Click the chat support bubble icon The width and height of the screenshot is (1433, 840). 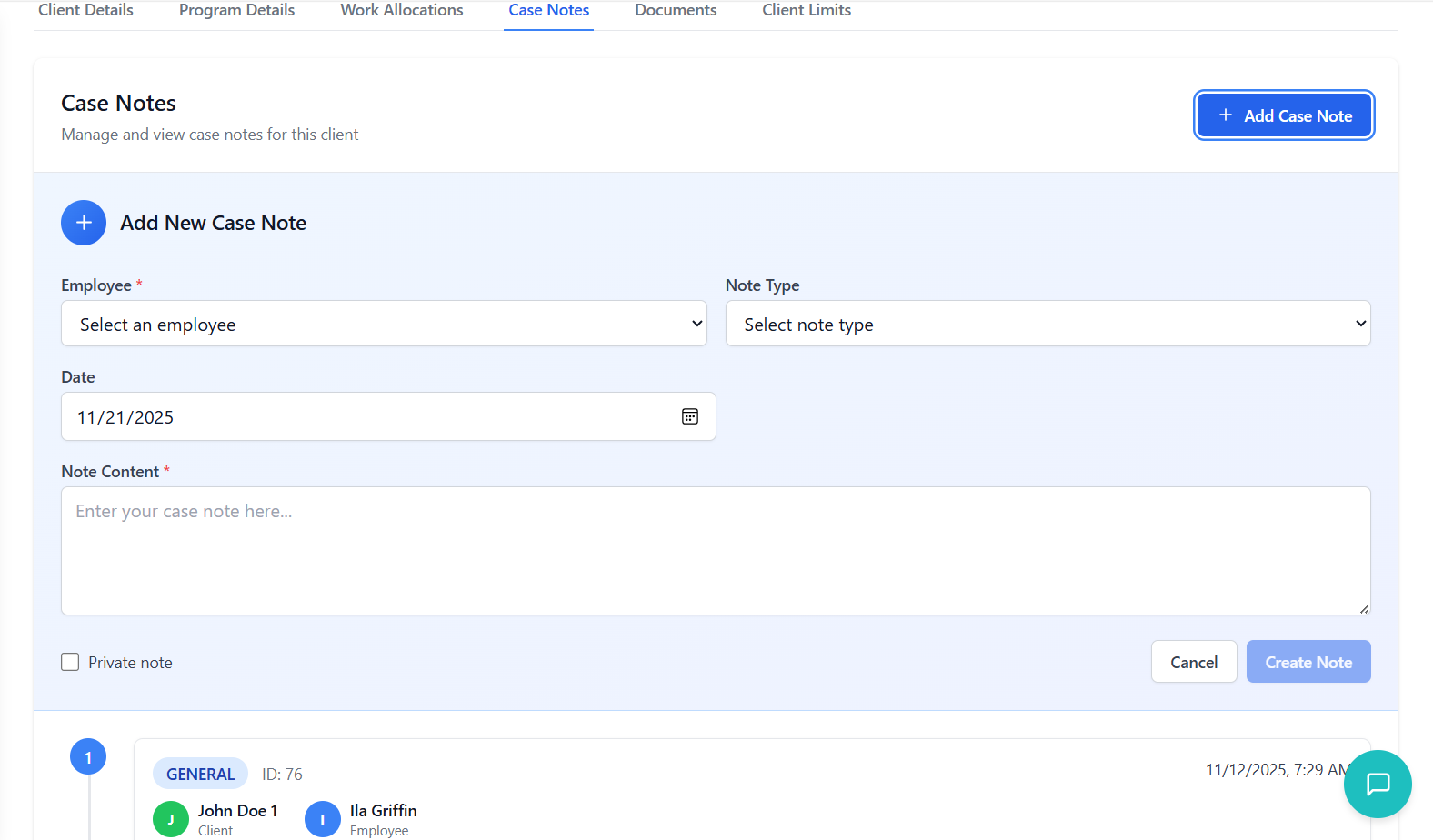coord(1378,784)
